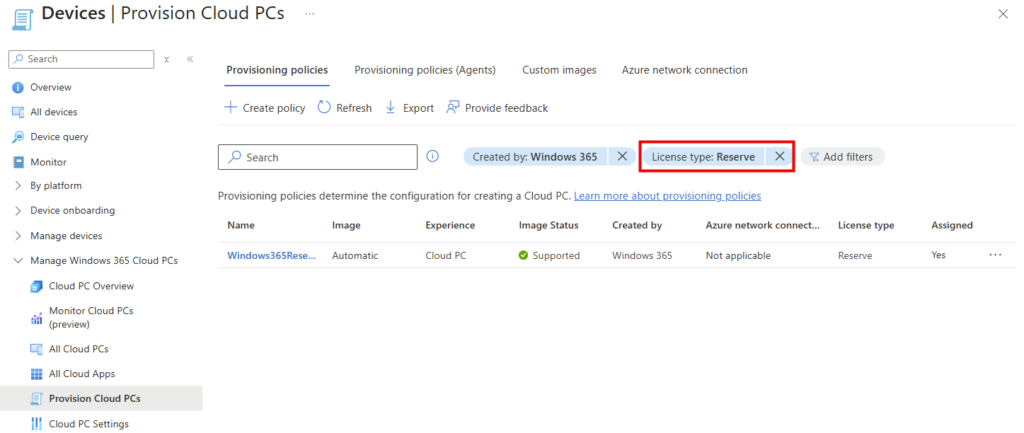The image size is (1024, 433).
Task: Click the Monitor sidebar icon
Action: pyautogui.click(x=18, y=162)
